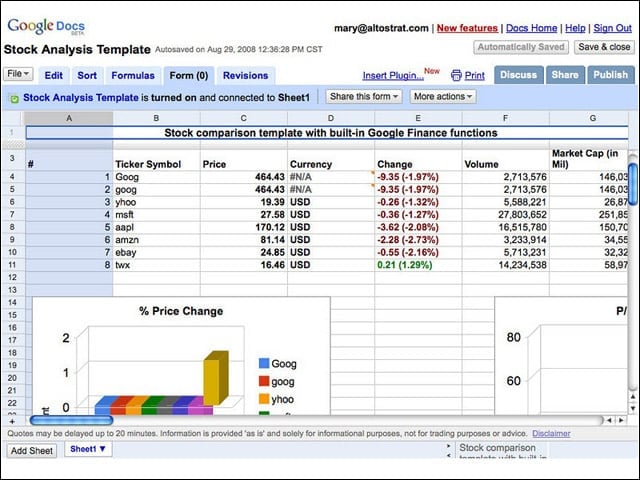Click the orange comment marker on Goog's Change cell
Screen dimensions: 640x480
tap(372, 173)
